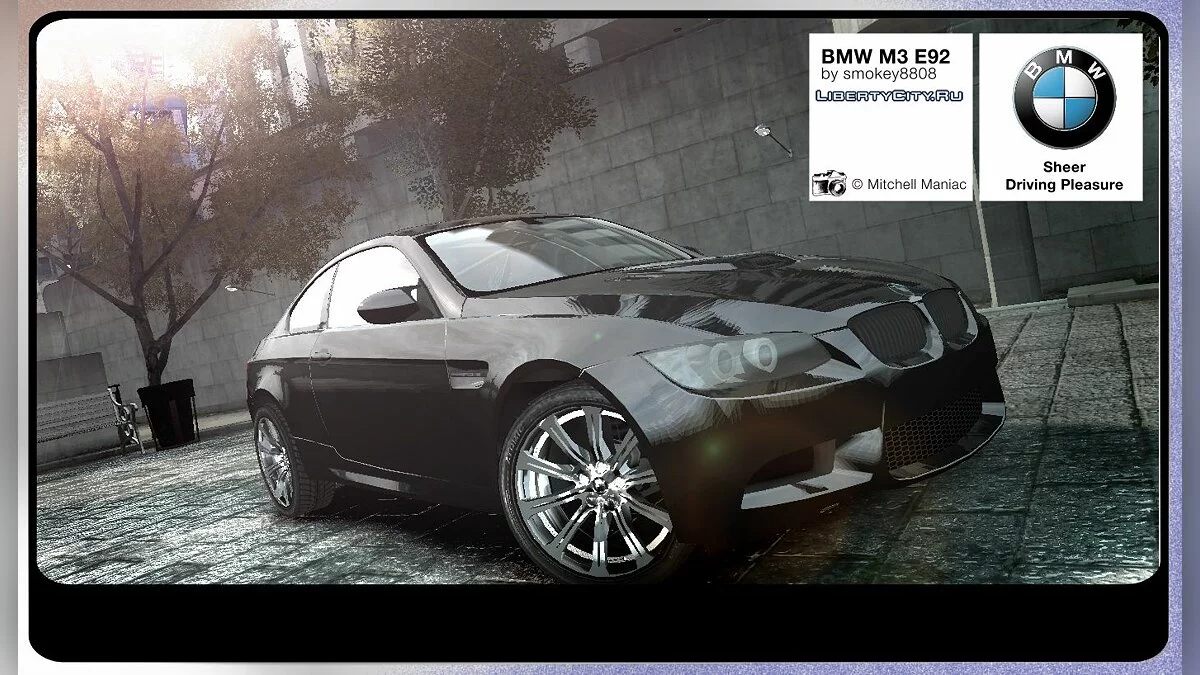
Task: Click the car's side mirror
Action: coord(390,304)
